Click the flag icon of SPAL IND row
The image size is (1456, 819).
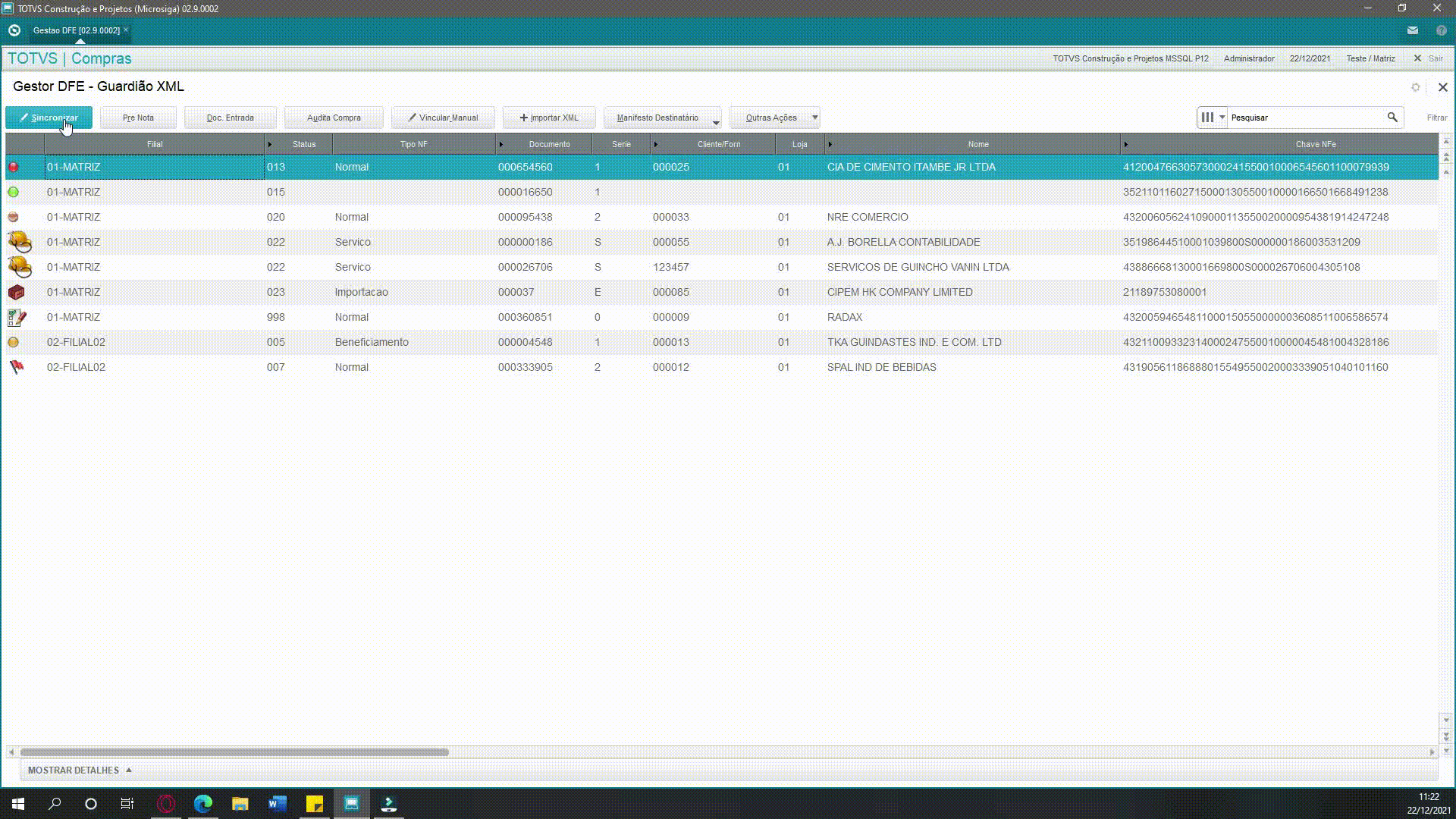(17, 367)
